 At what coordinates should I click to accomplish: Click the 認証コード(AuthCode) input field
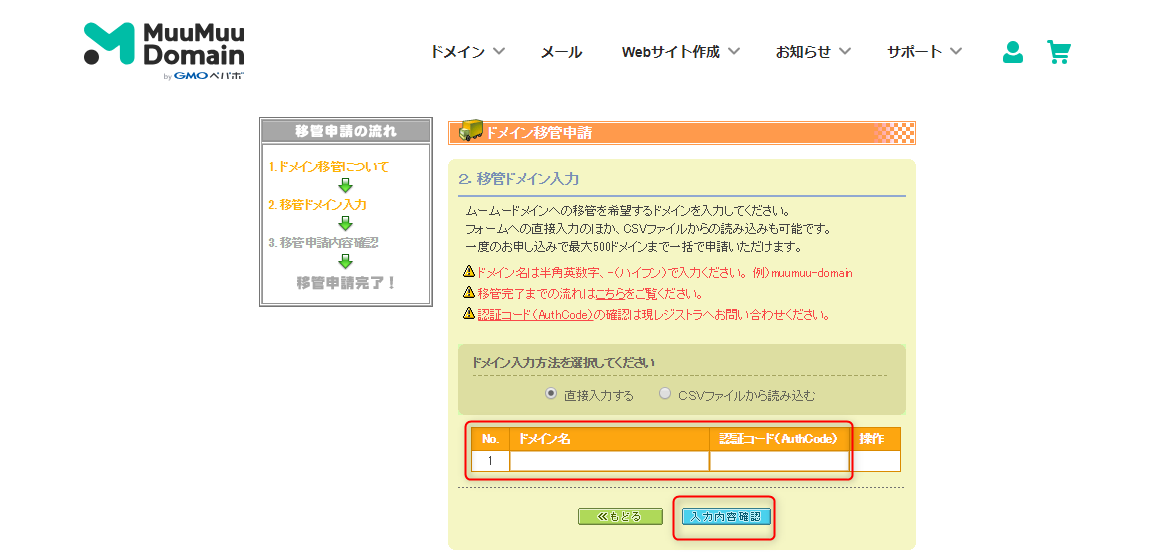(x=779, y=461)
